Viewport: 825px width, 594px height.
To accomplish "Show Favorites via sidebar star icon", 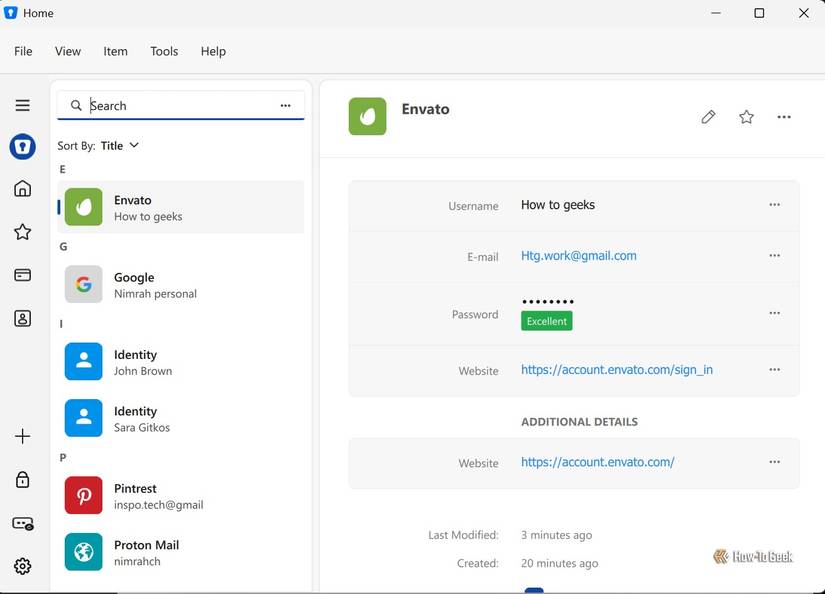I will tap(22, 231).
